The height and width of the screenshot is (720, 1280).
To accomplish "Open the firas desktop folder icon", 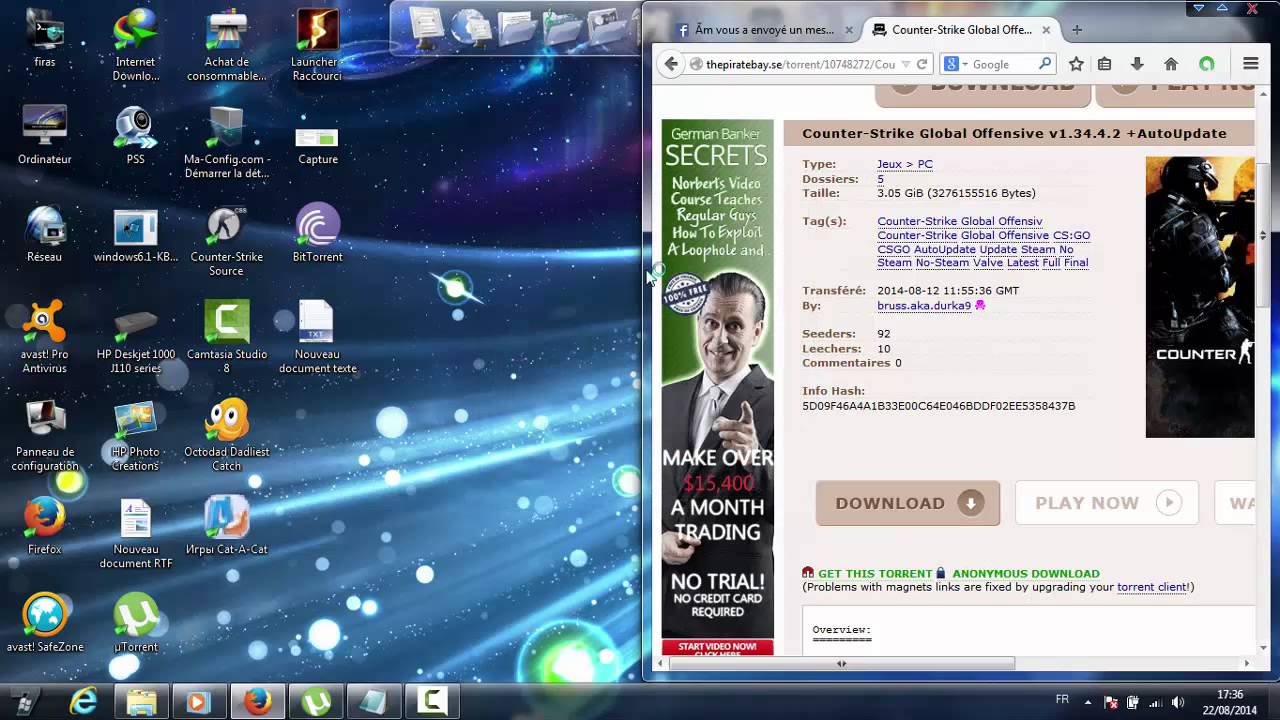I will [x=44, y=38].
